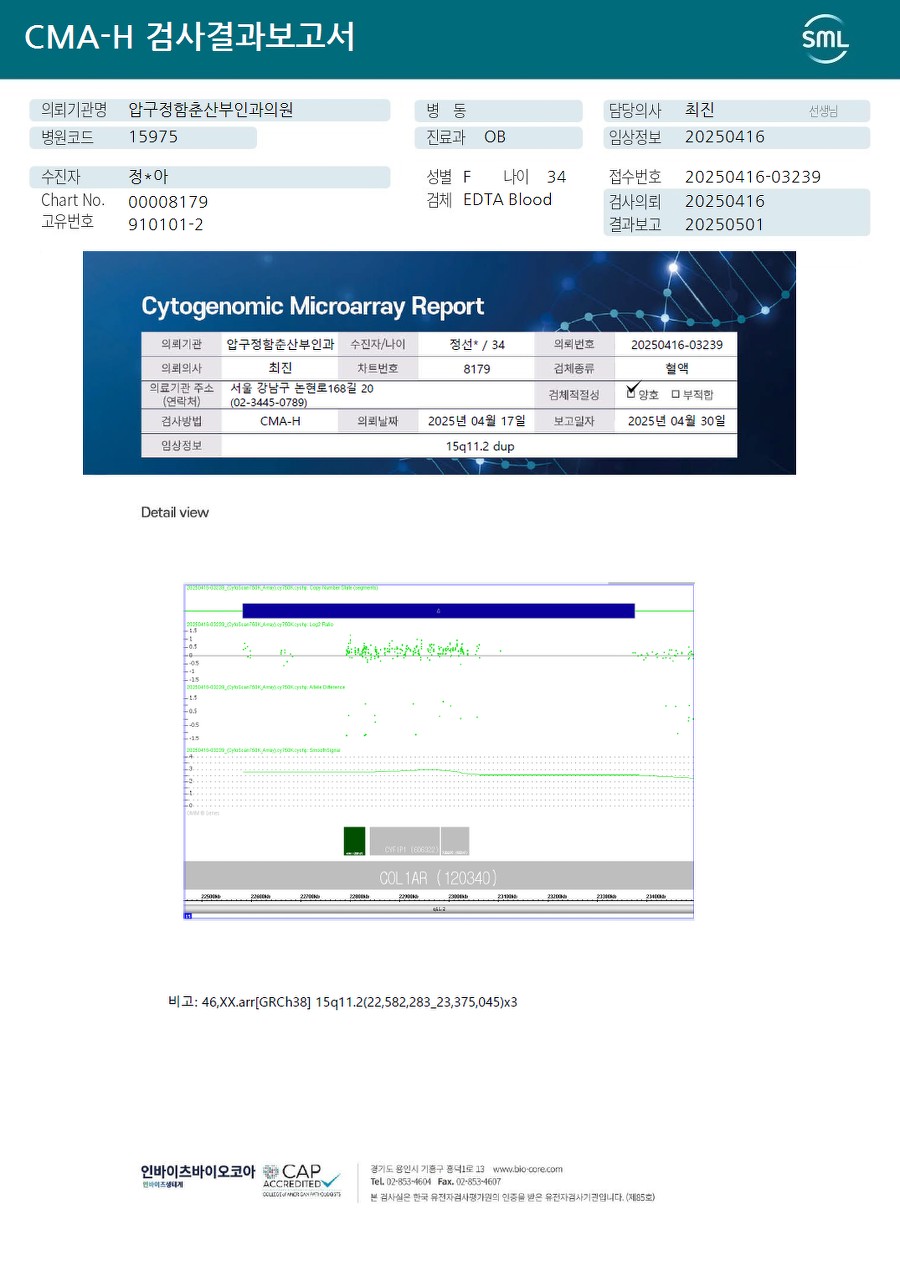
Task: Select the CYFIP1 (606322) gene box
Action: [x=404, y=841]
